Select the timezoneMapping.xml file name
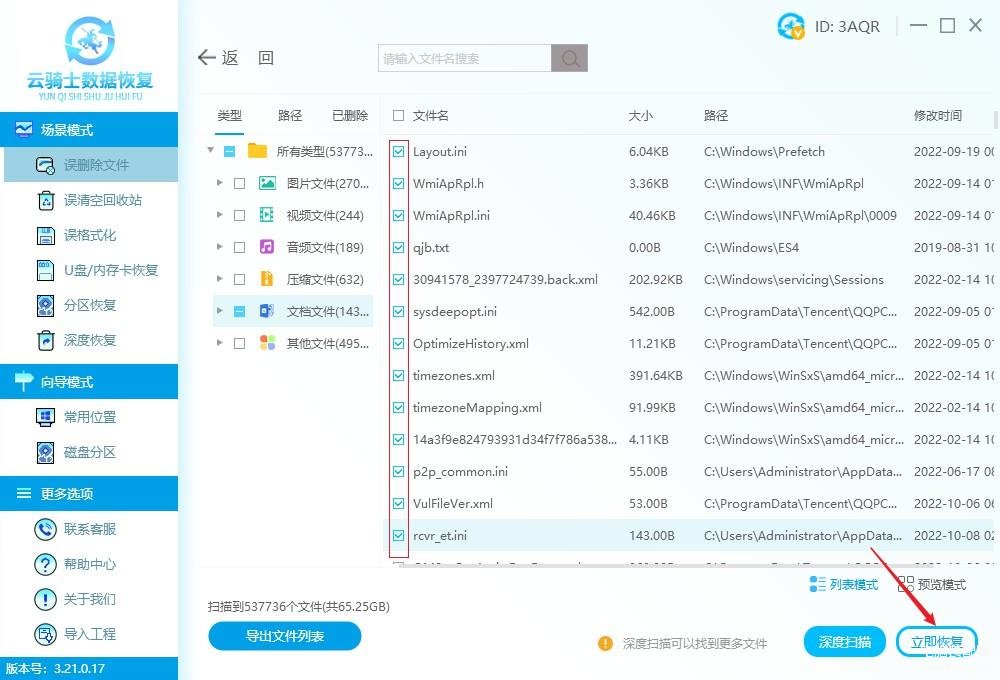 [477, 407]
